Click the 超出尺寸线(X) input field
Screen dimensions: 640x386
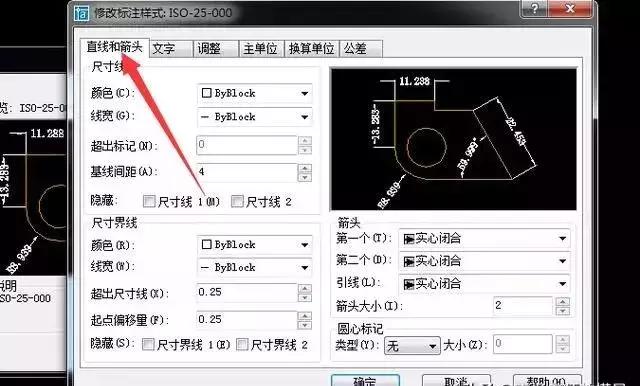[247, 293]
